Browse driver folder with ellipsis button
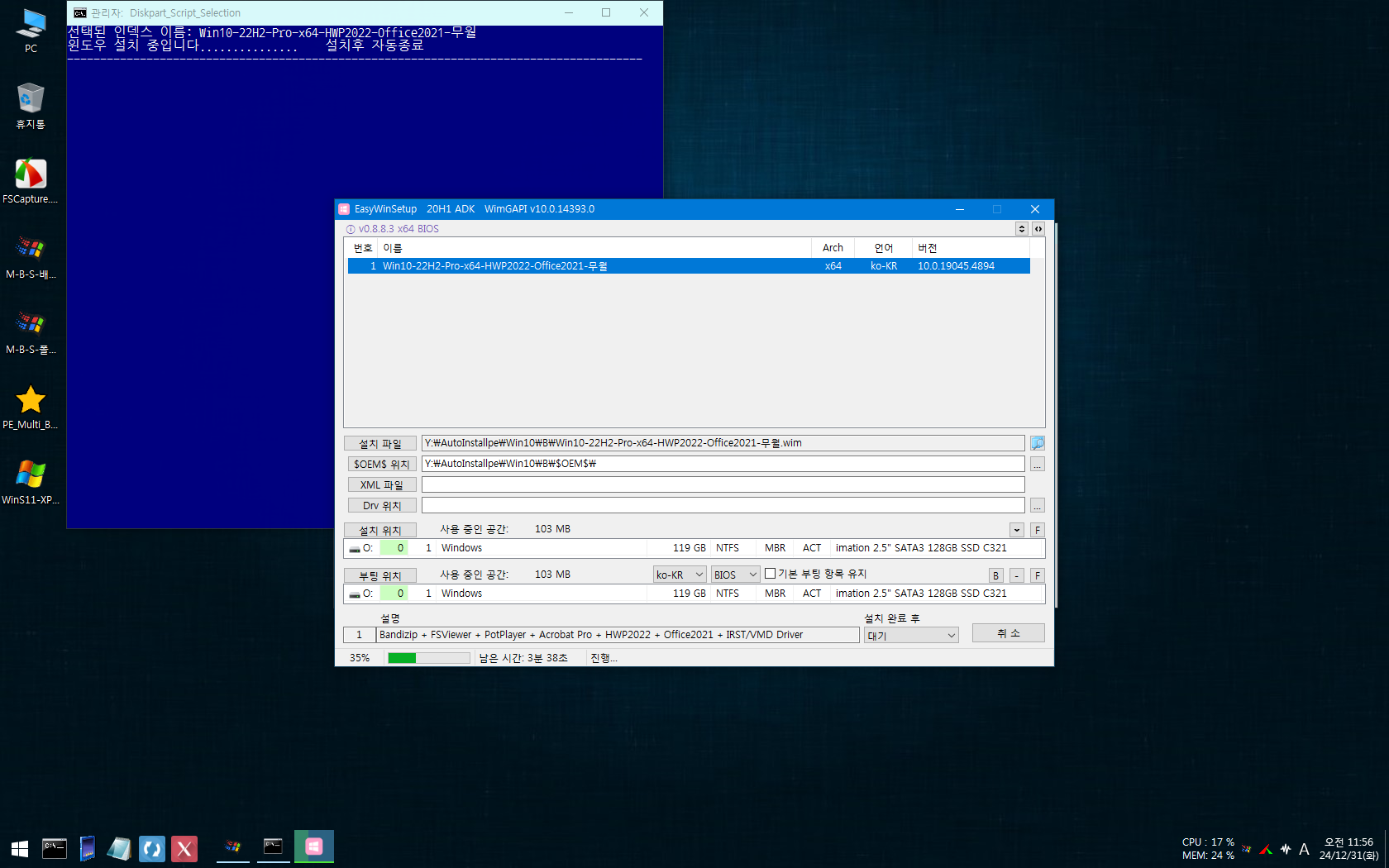1389x868 pixels. [x=1038, y=506]
